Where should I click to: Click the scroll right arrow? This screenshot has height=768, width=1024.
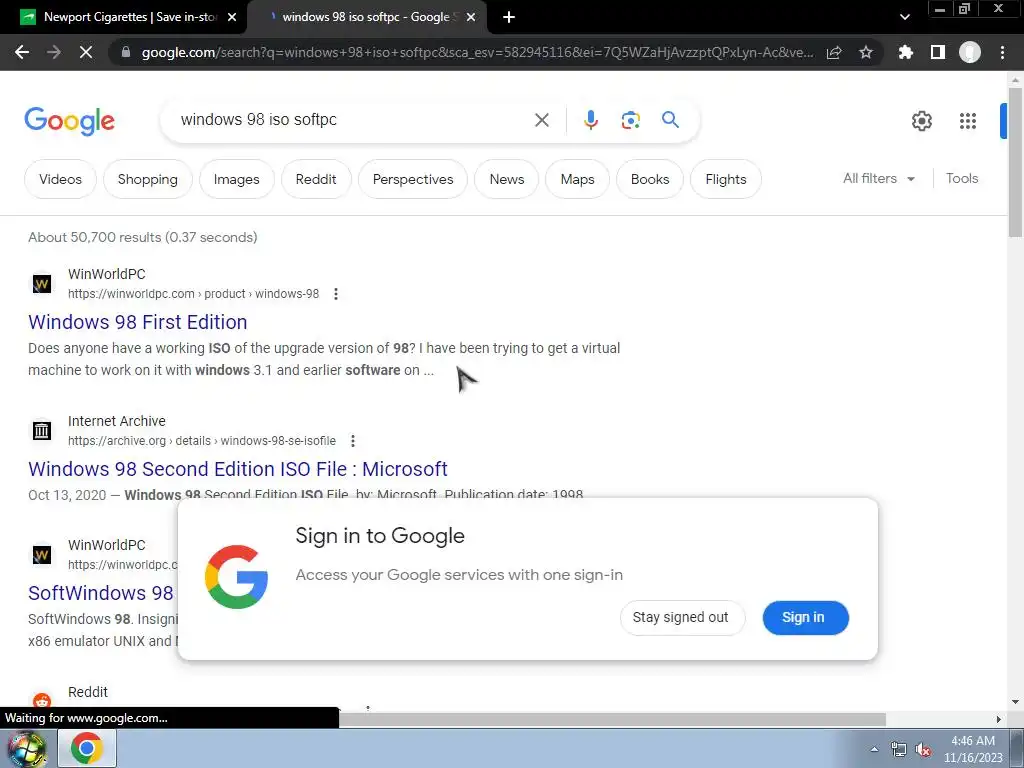pyautogui.click(x=998, y=719)
